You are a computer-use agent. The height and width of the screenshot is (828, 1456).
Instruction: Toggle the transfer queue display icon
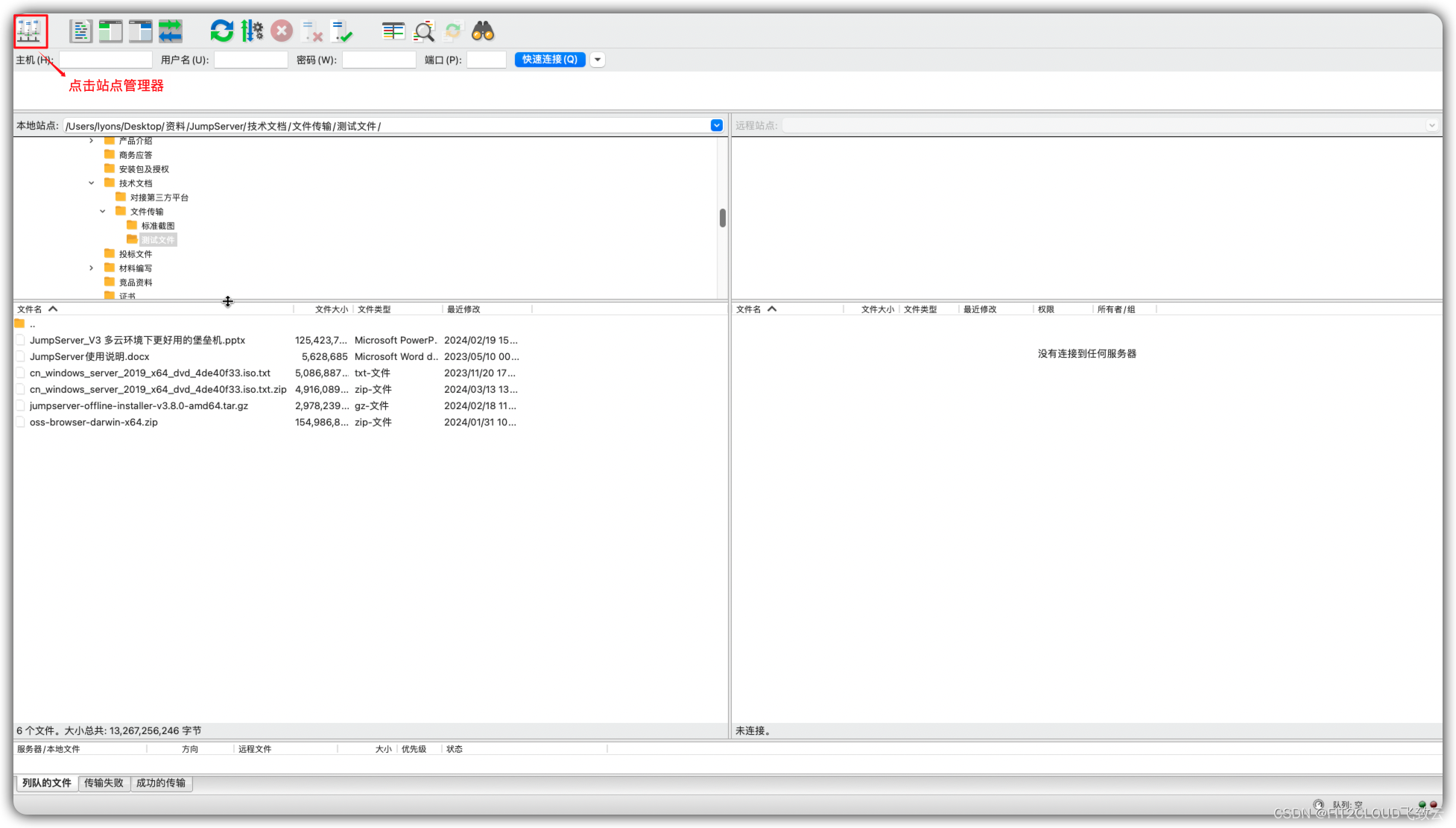170,31
